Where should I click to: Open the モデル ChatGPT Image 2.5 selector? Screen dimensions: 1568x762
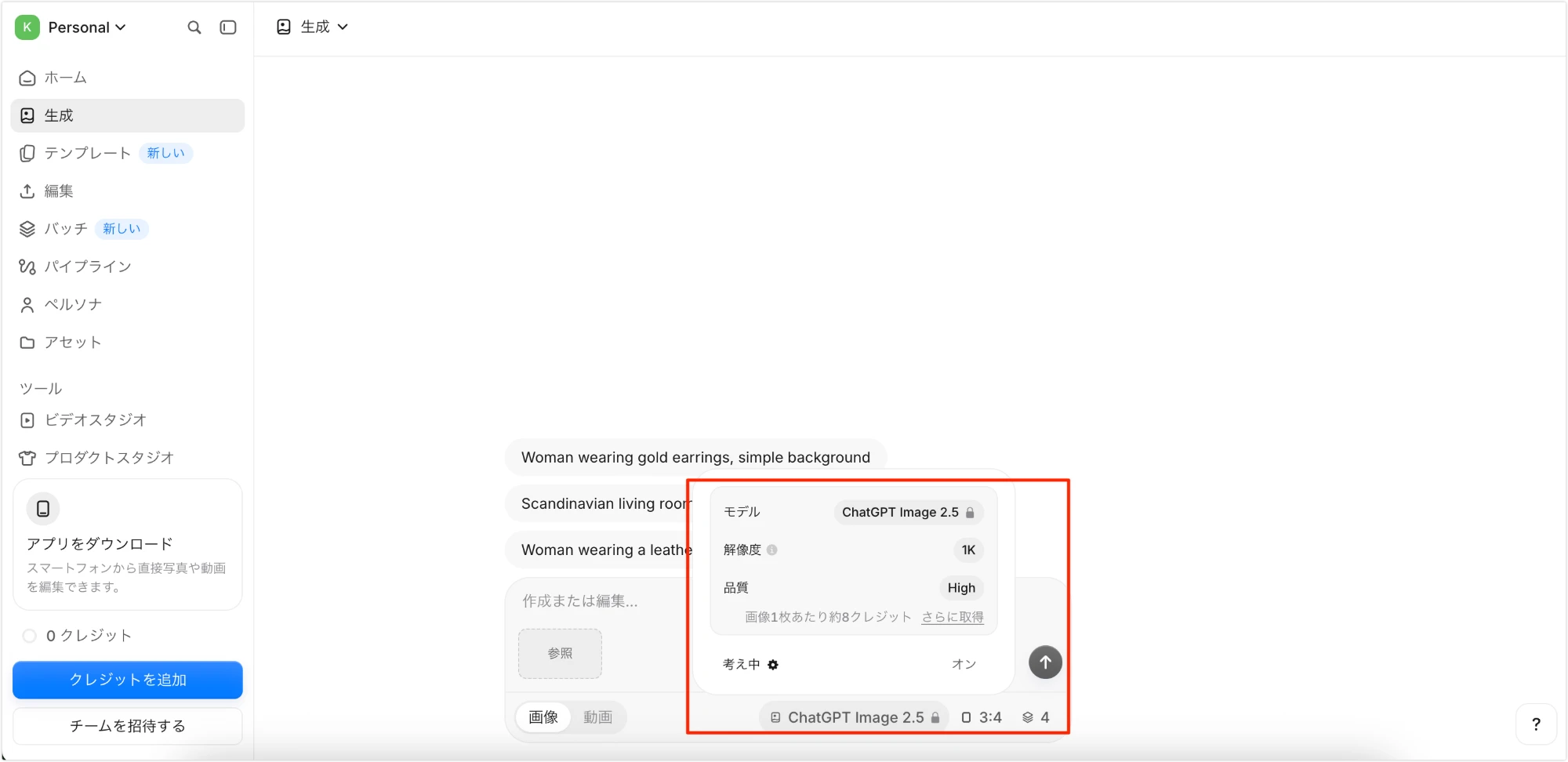908,513
